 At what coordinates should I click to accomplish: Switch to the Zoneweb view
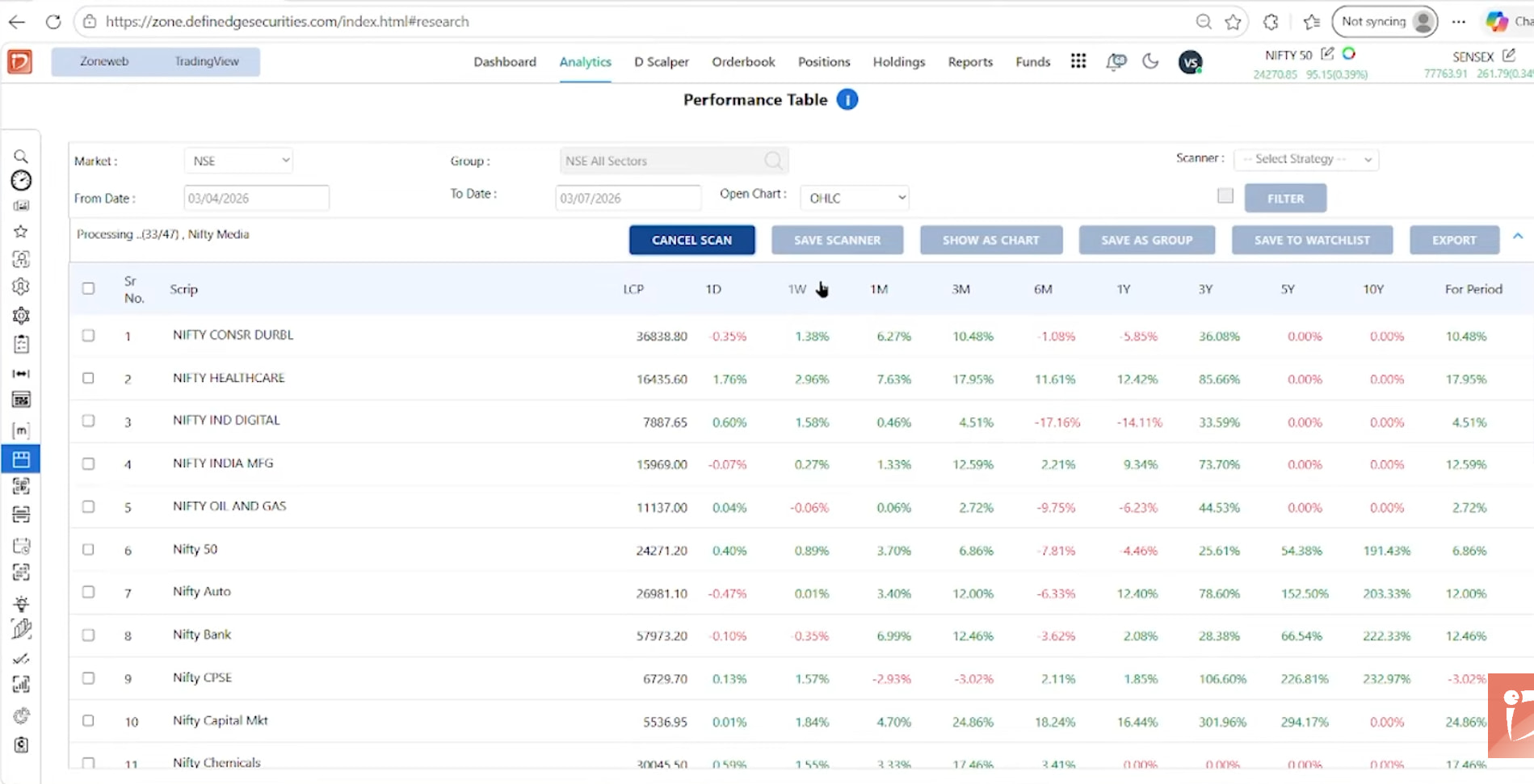[x=104, y=61]
